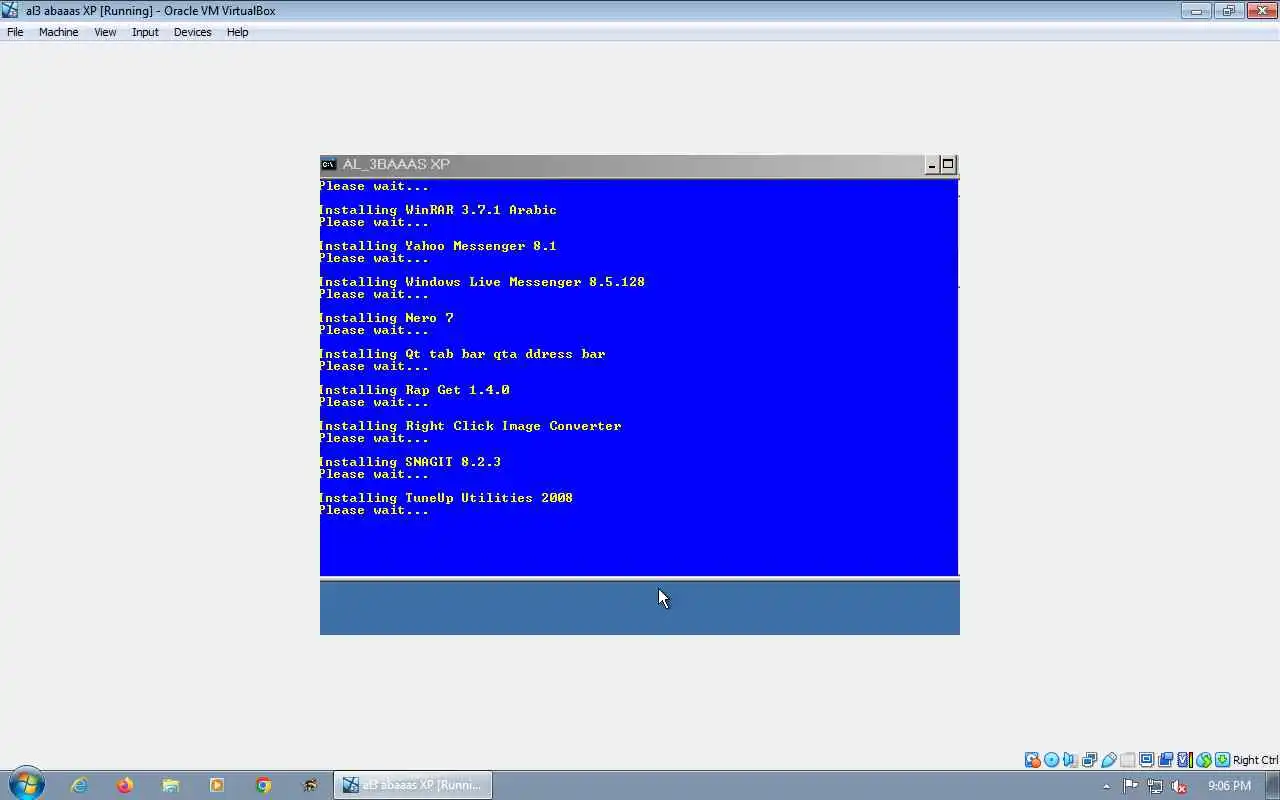Open the Machine menu

tap(58, 32)
